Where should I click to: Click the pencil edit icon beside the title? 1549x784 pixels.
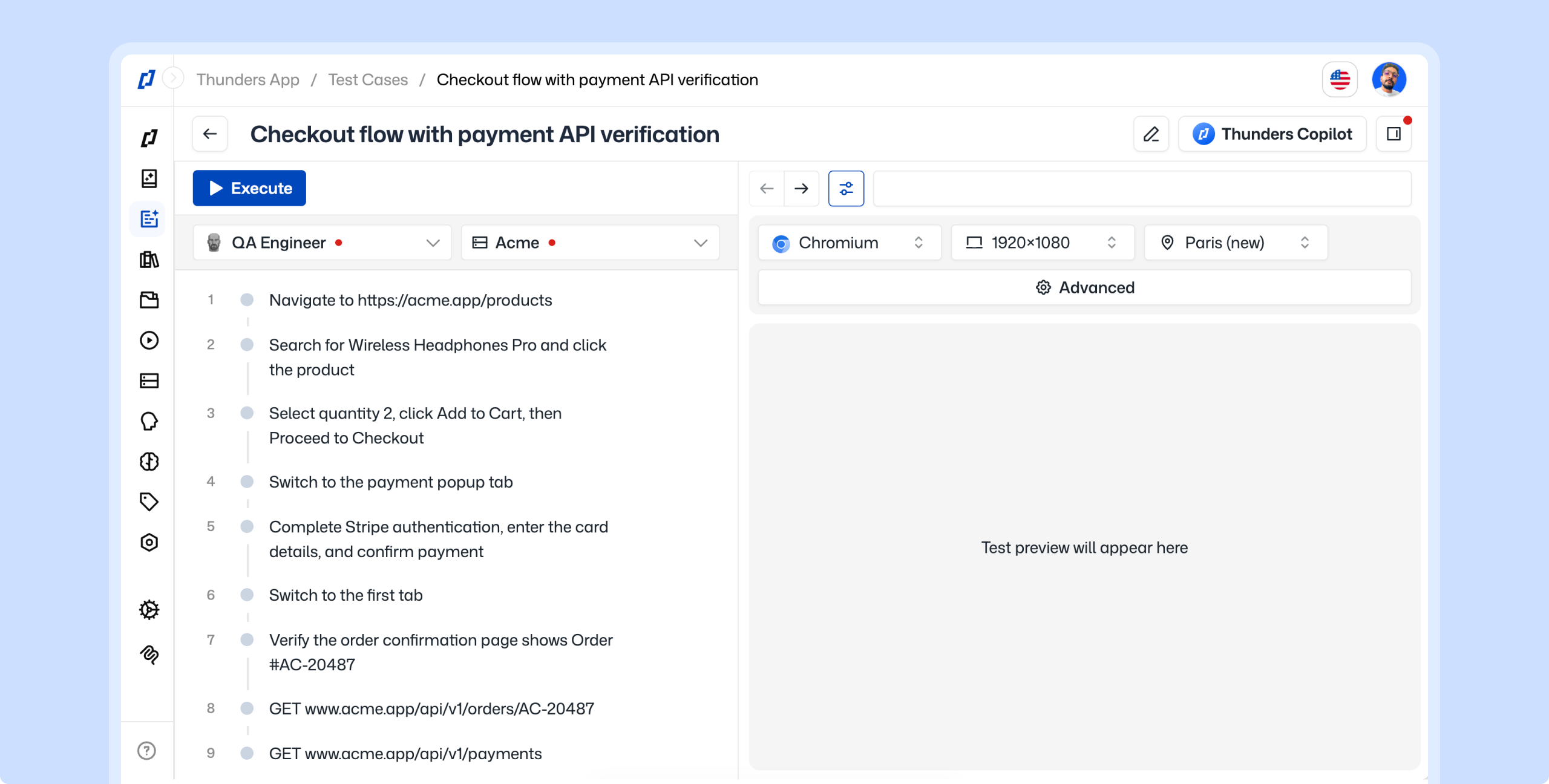click(x=1151, y=134)
